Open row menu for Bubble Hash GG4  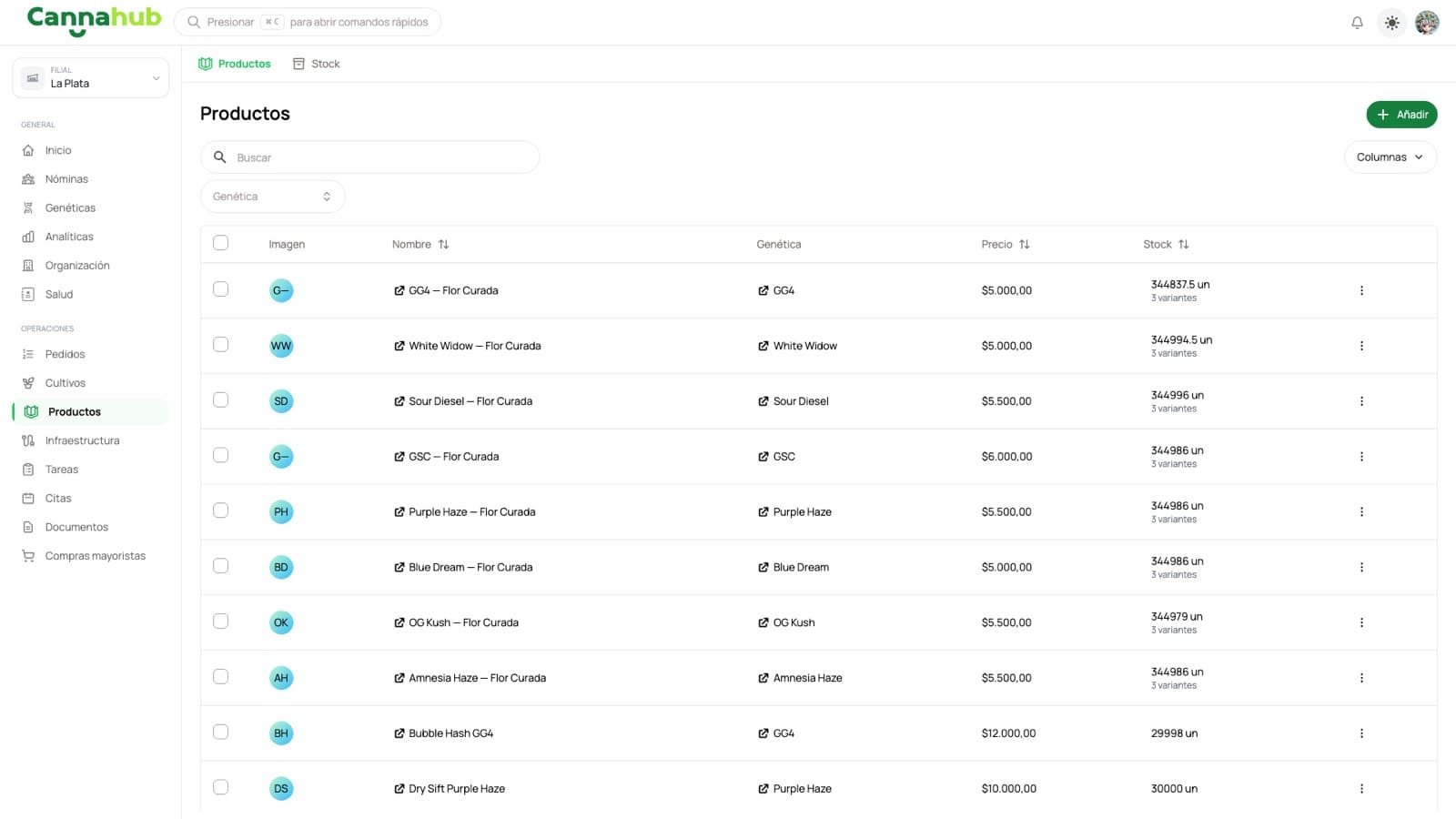click(x=1361, y=733)
